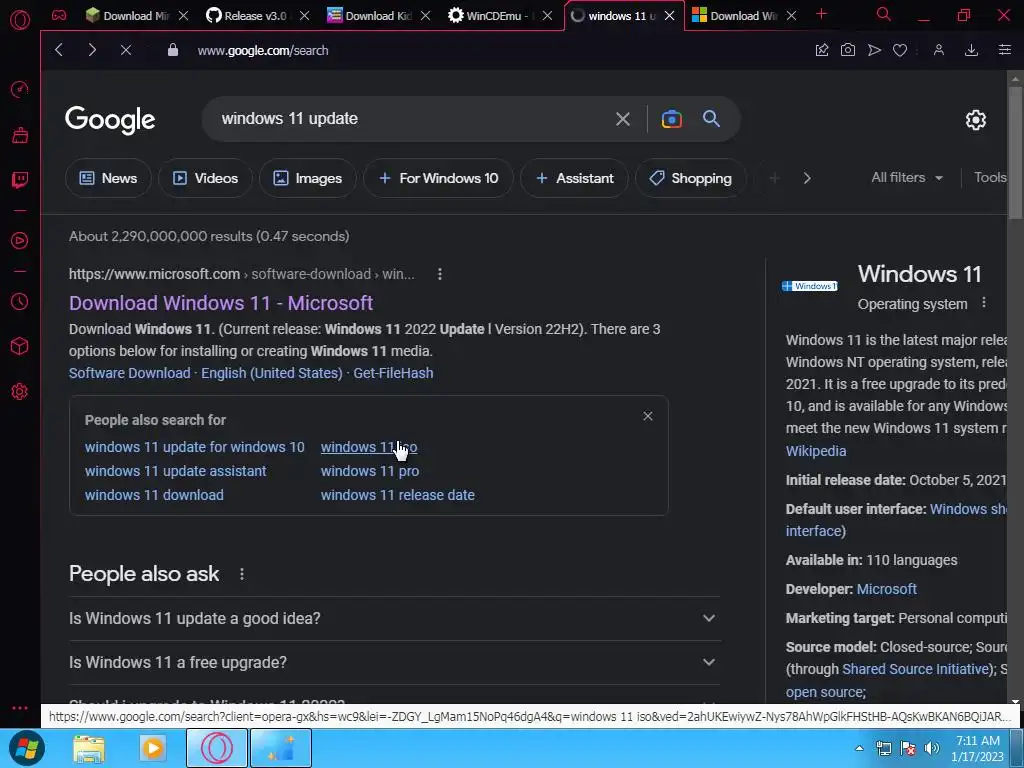The image size is (1024, 768).
Task: Switch to Download Minecraft tab
Action: pyautogui.click(x=135, y=15)
